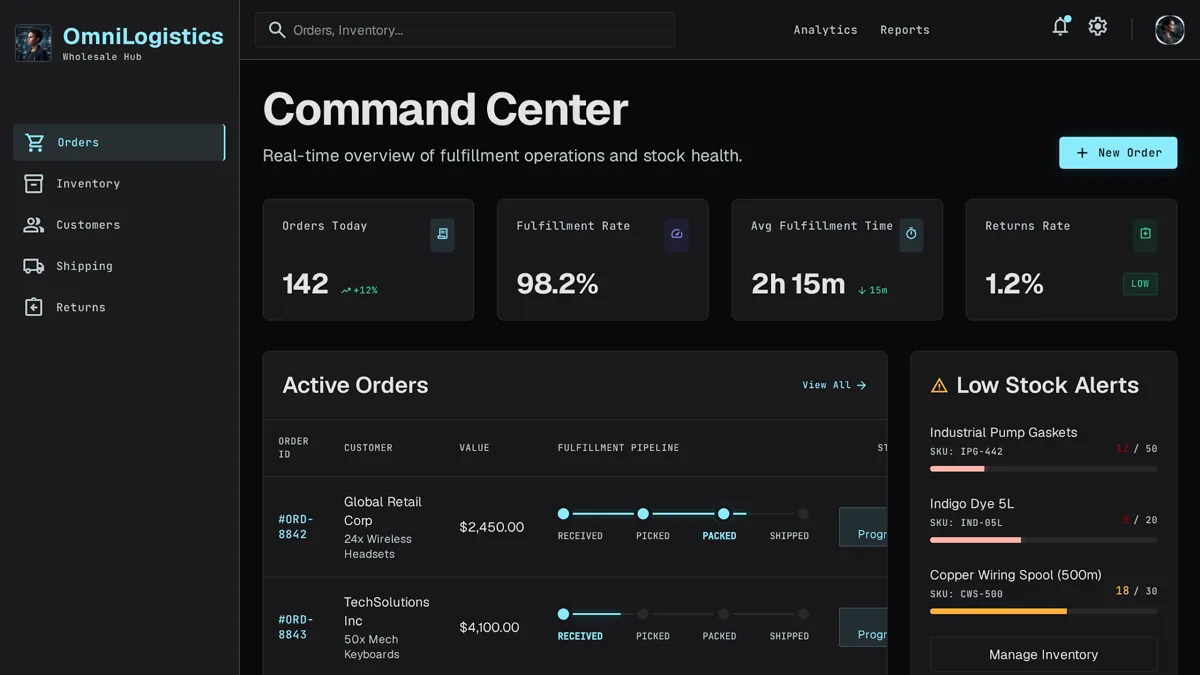Open order #ORD-8843 link
This screenshot has height=675, width=1200.
(295, 627)
